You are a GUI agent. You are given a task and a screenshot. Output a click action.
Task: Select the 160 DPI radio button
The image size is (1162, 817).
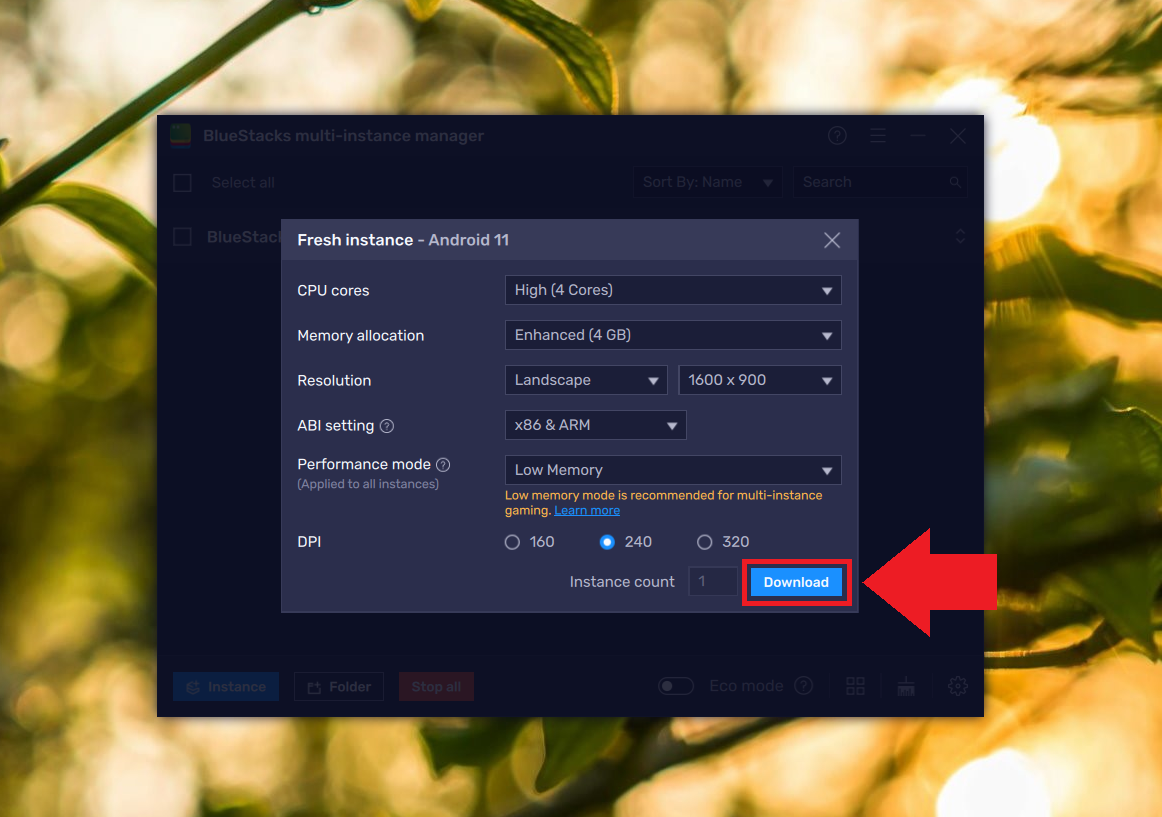point(510,541)
